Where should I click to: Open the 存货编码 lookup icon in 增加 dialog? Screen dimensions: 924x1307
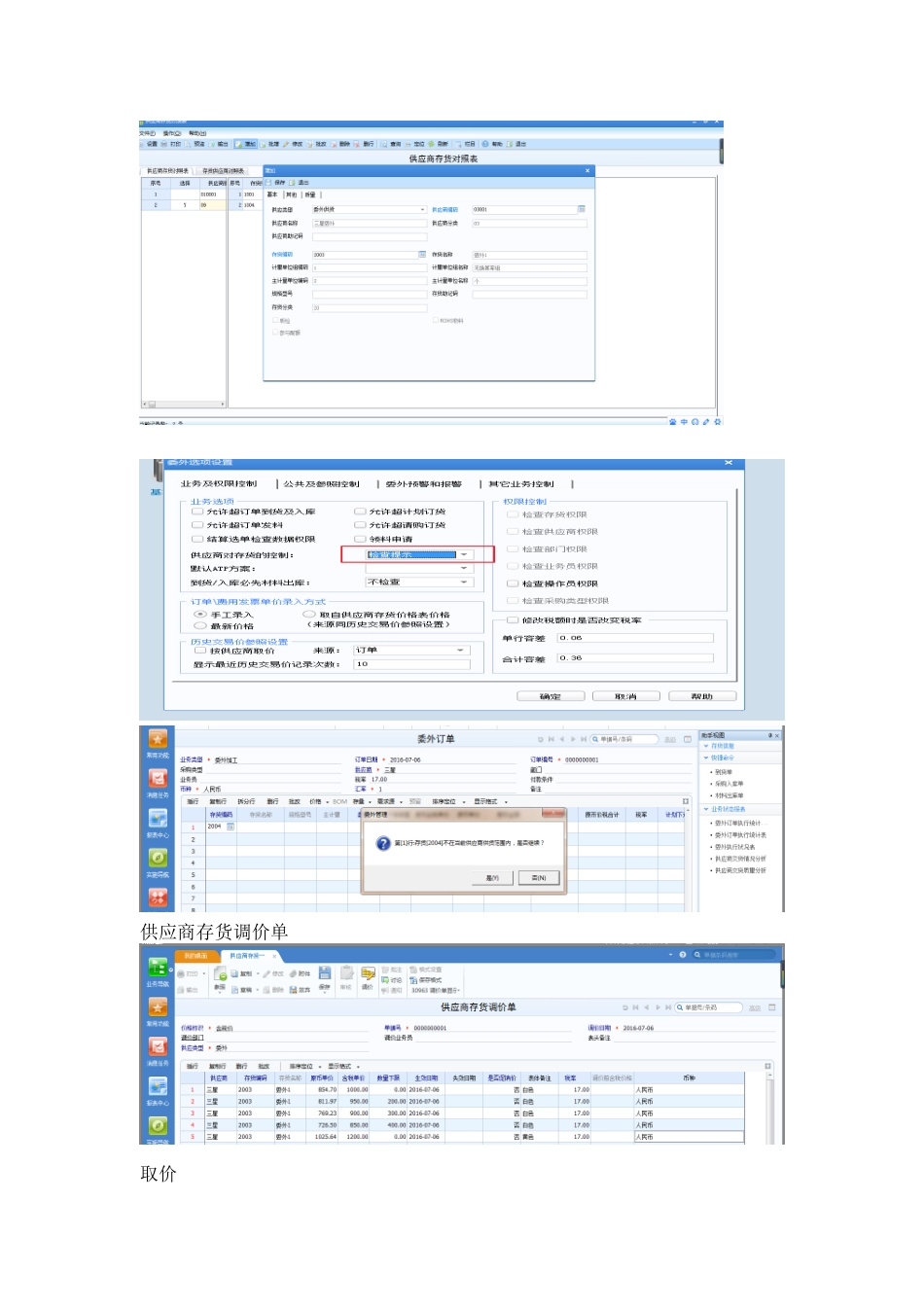[422, 255]
